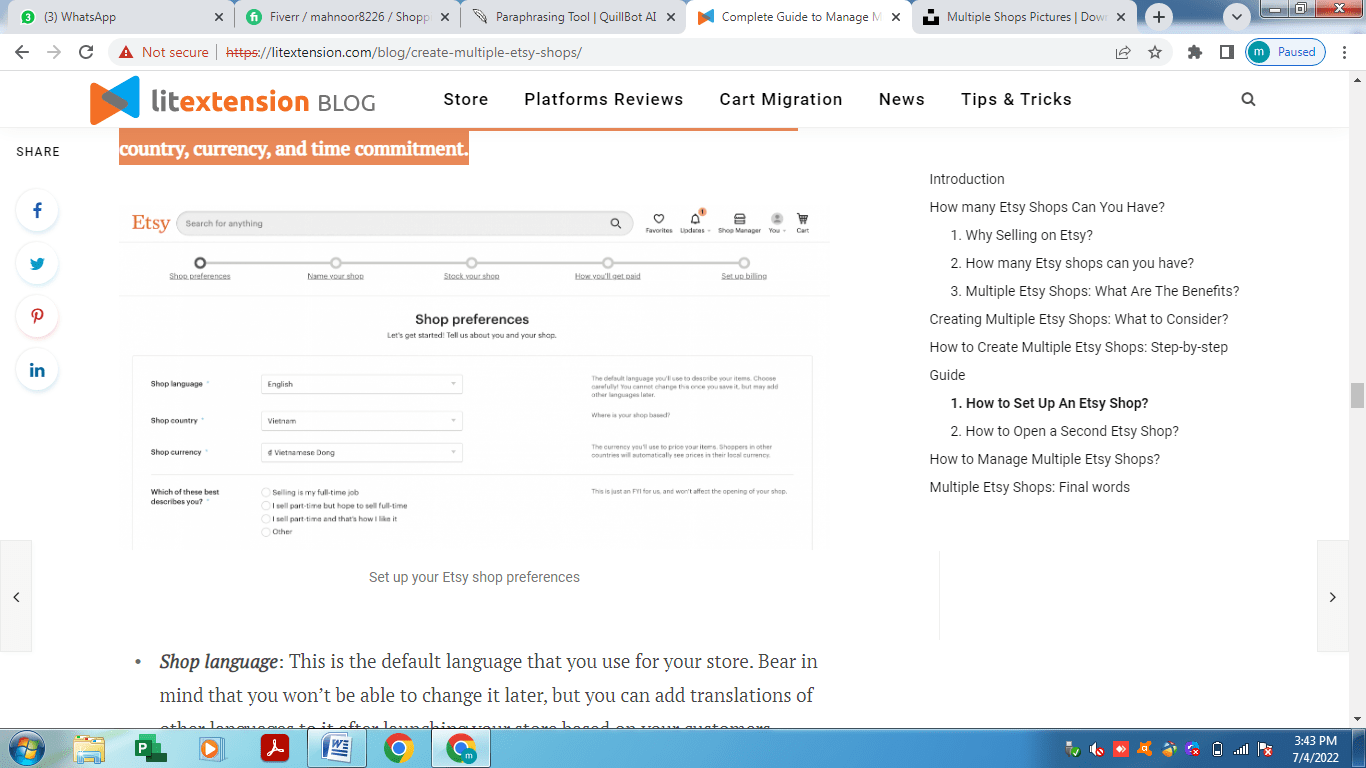The image size is (1366, 768).
Task: Jump to How to Manage Multiple Etsy Shops?
Action: [x=1045, y=459]
